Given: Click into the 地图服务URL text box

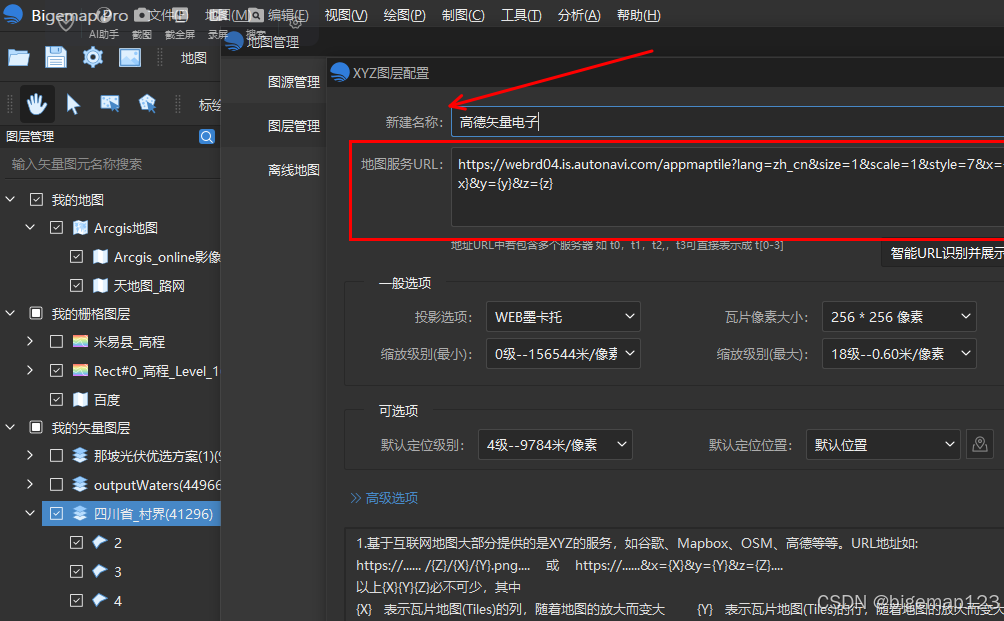Looking at the screenshot, I should tap(727, 186).
